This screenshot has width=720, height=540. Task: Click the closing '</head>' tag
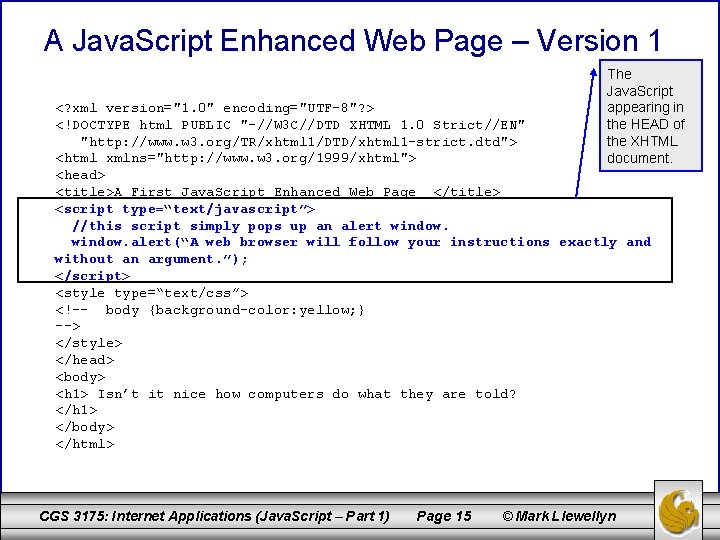tap(84, 360)
